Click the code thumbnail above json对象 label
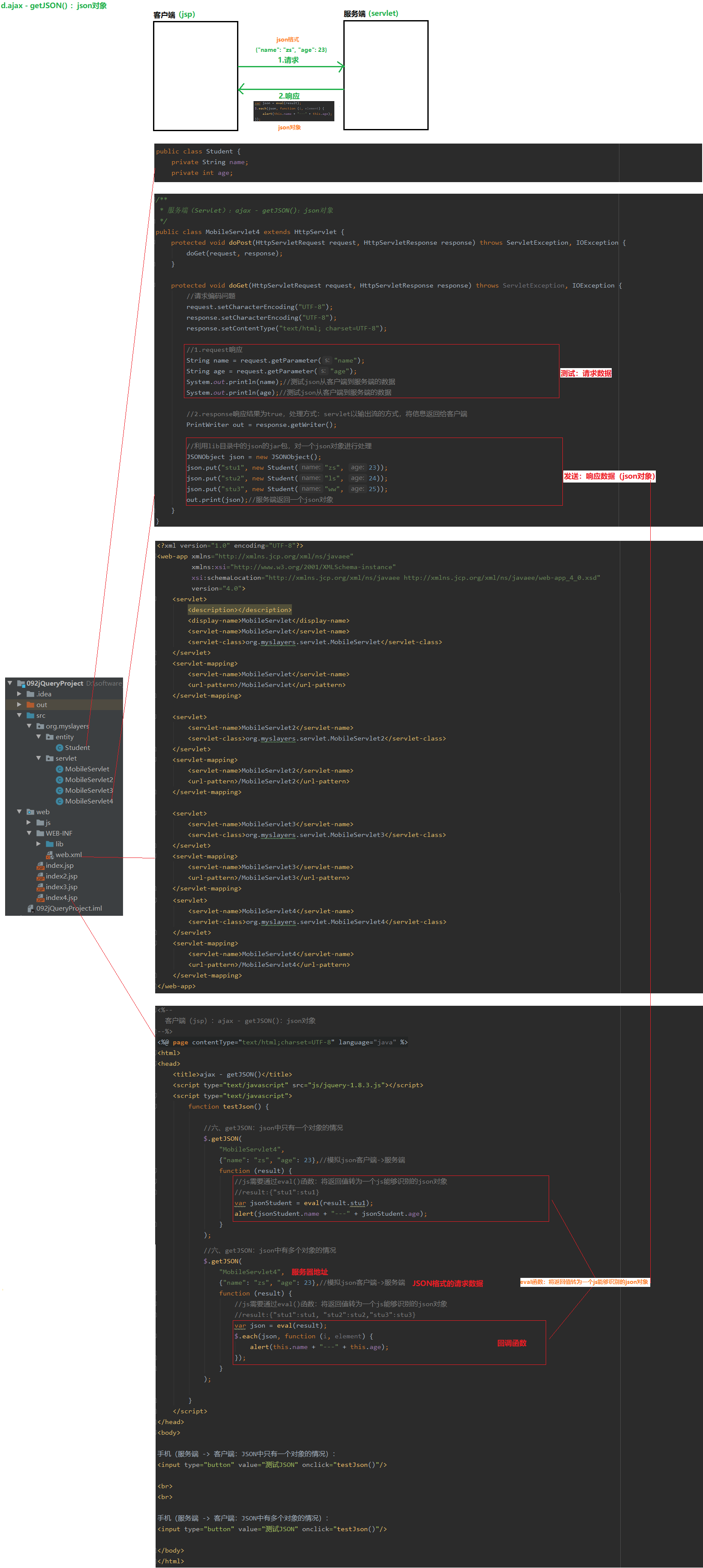703x1568 pixels. (x=293, y=111)
